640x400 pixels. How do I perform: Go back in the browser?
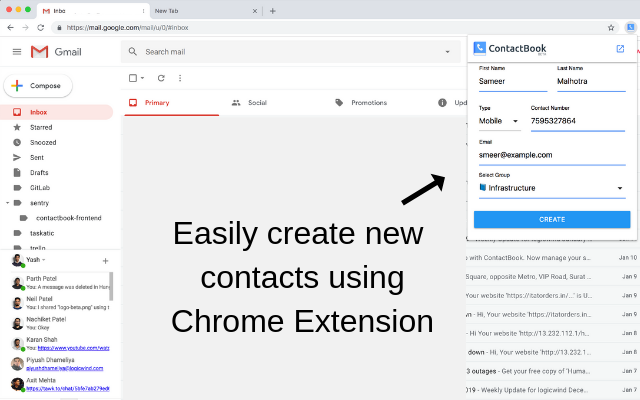click(x=11, y=27)
